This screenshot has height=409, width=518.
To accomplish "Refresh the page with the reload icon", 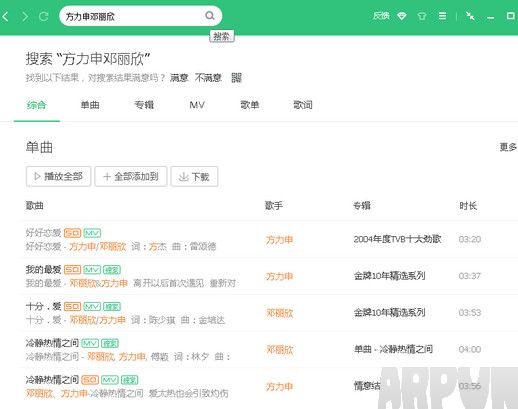I will coord(44,16).
